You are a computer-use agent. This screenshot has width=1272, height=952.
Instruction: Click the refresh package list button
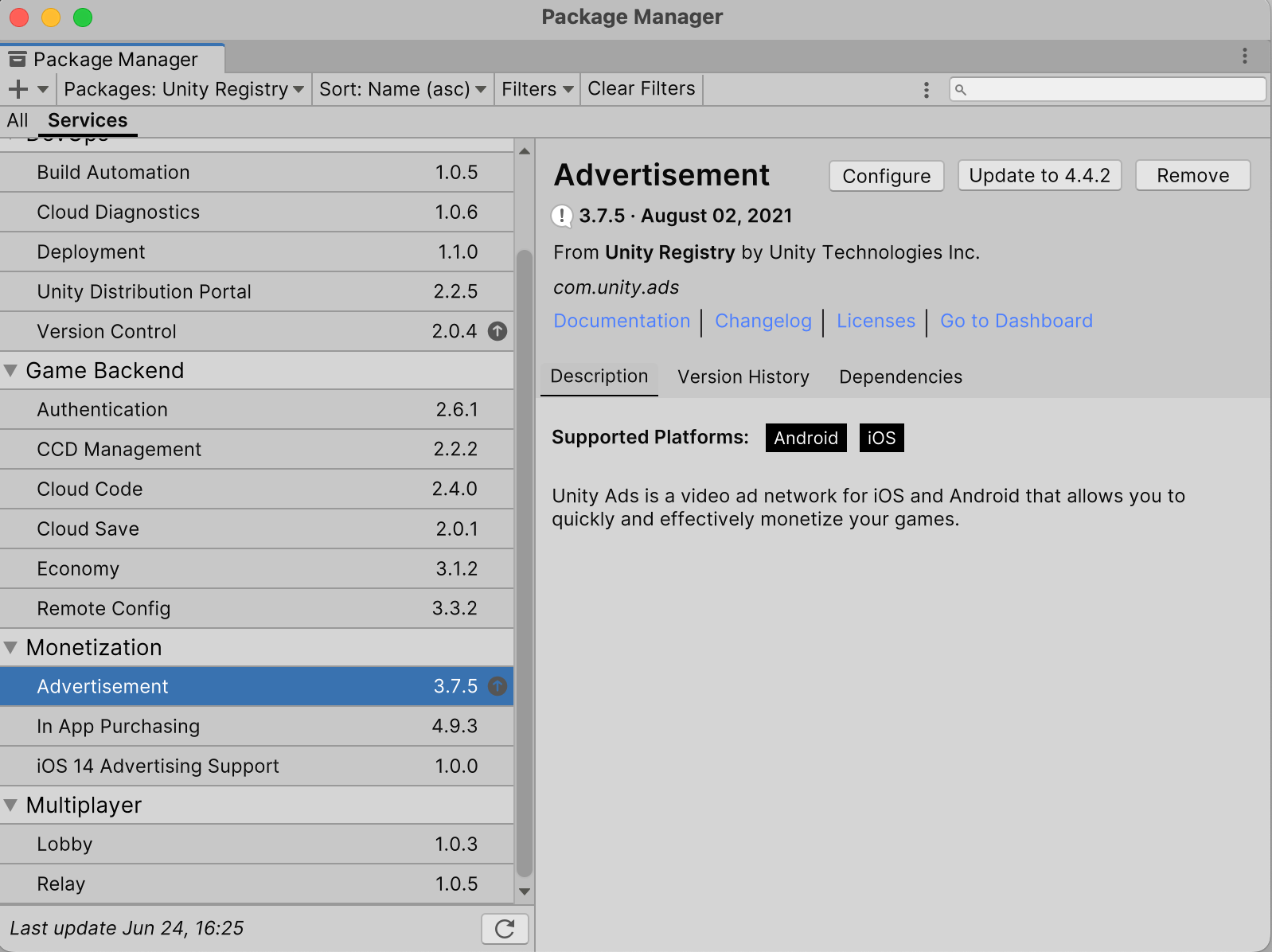[505, 928]
